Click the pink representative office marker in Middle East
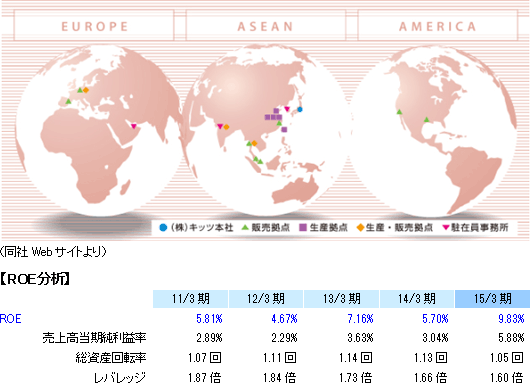This screenshot has height=383, width=530. (x=134, y=126)
